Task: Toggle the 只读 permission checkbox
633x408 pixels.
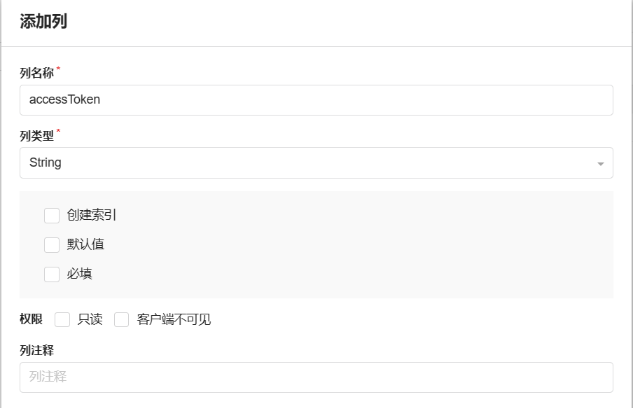Action: coord(62,320)
